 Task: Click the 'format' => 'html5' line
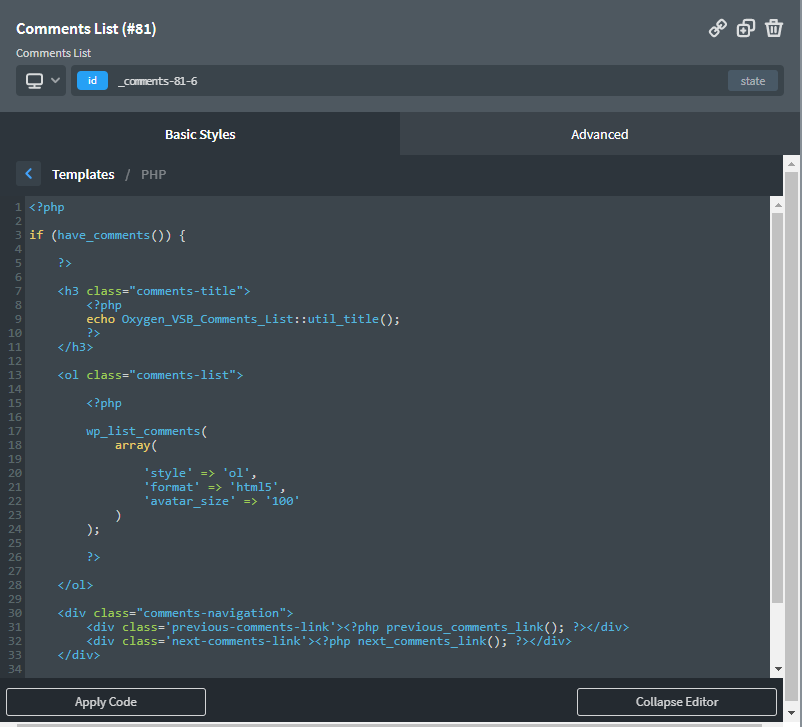[214, 487]
